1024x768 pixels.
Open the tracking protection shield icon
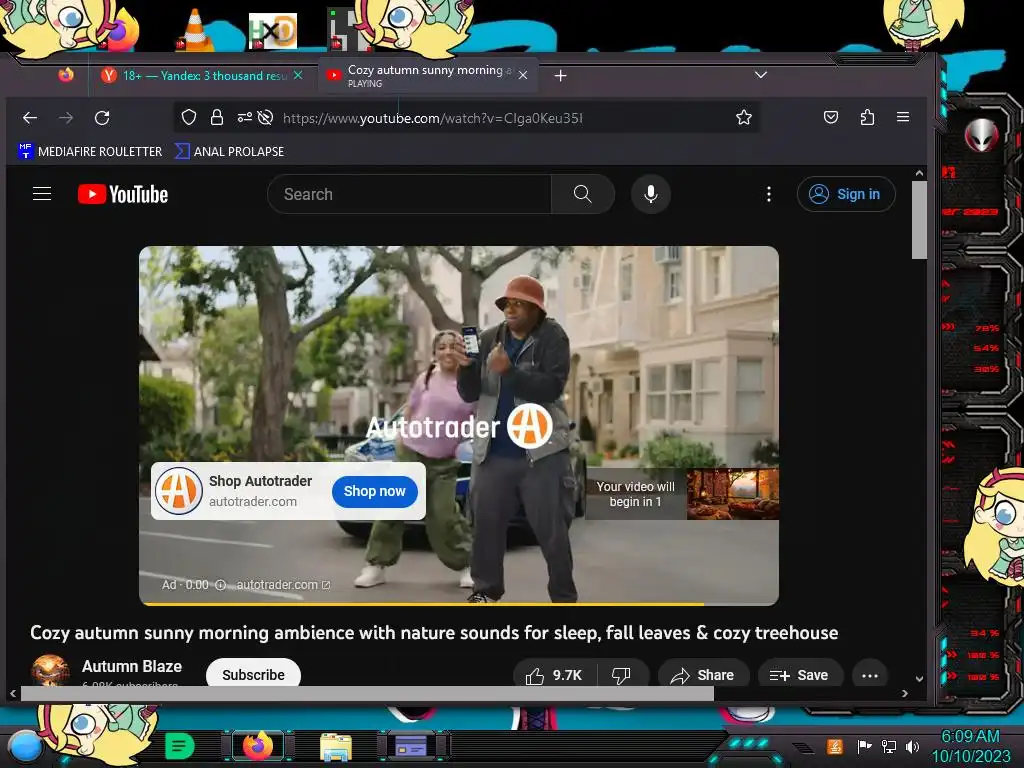pos(189,118)
